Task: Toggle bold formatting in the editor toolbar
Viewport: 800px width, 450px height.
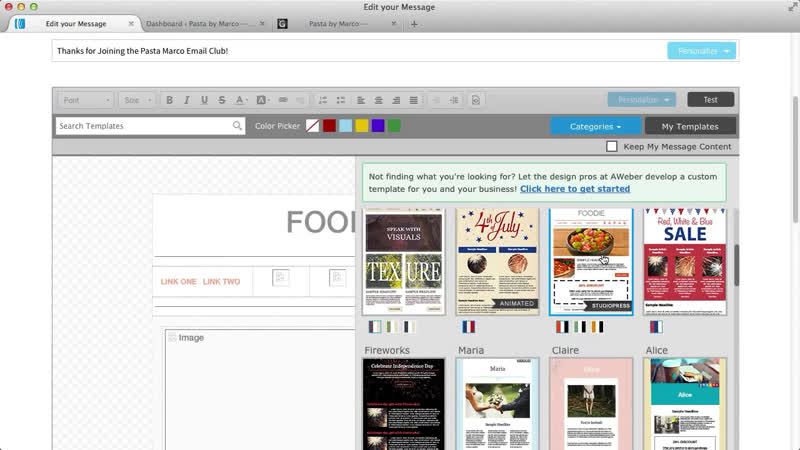Action: click(169, 100)
